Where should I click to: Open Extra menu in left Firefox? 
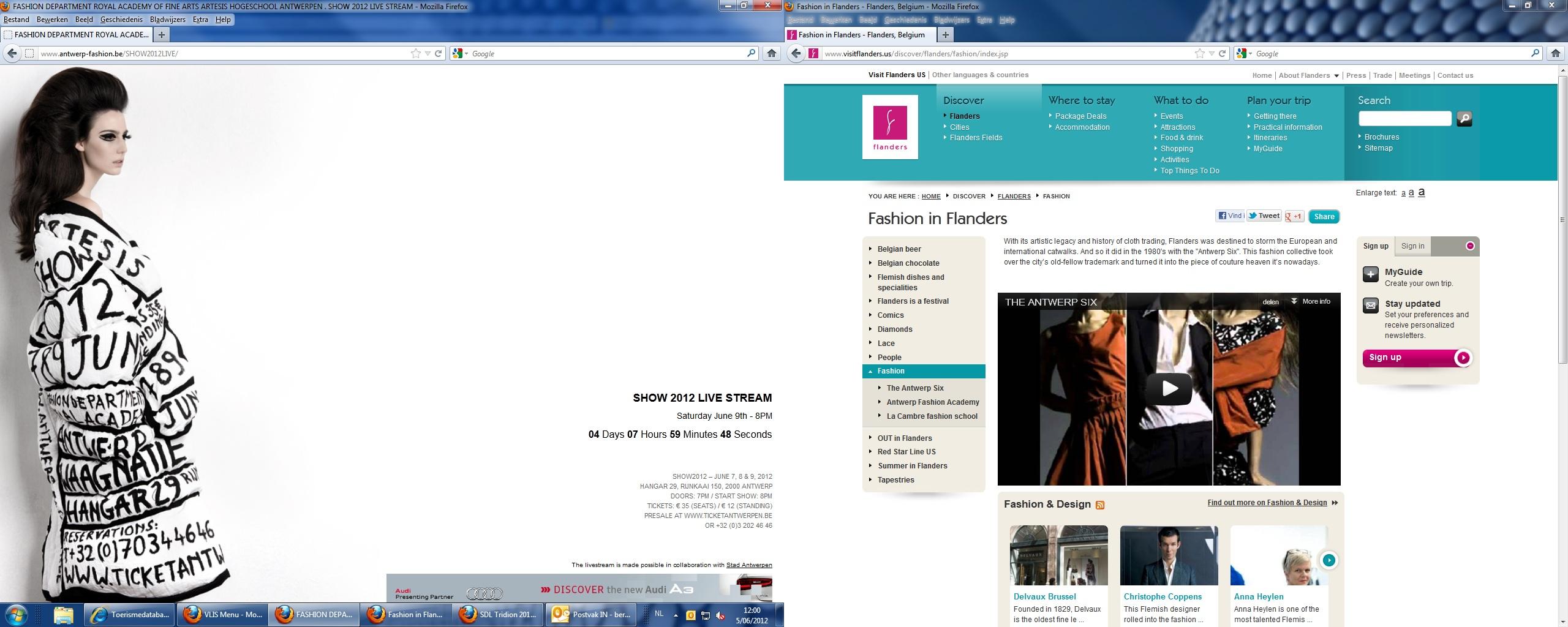(200, 20)
